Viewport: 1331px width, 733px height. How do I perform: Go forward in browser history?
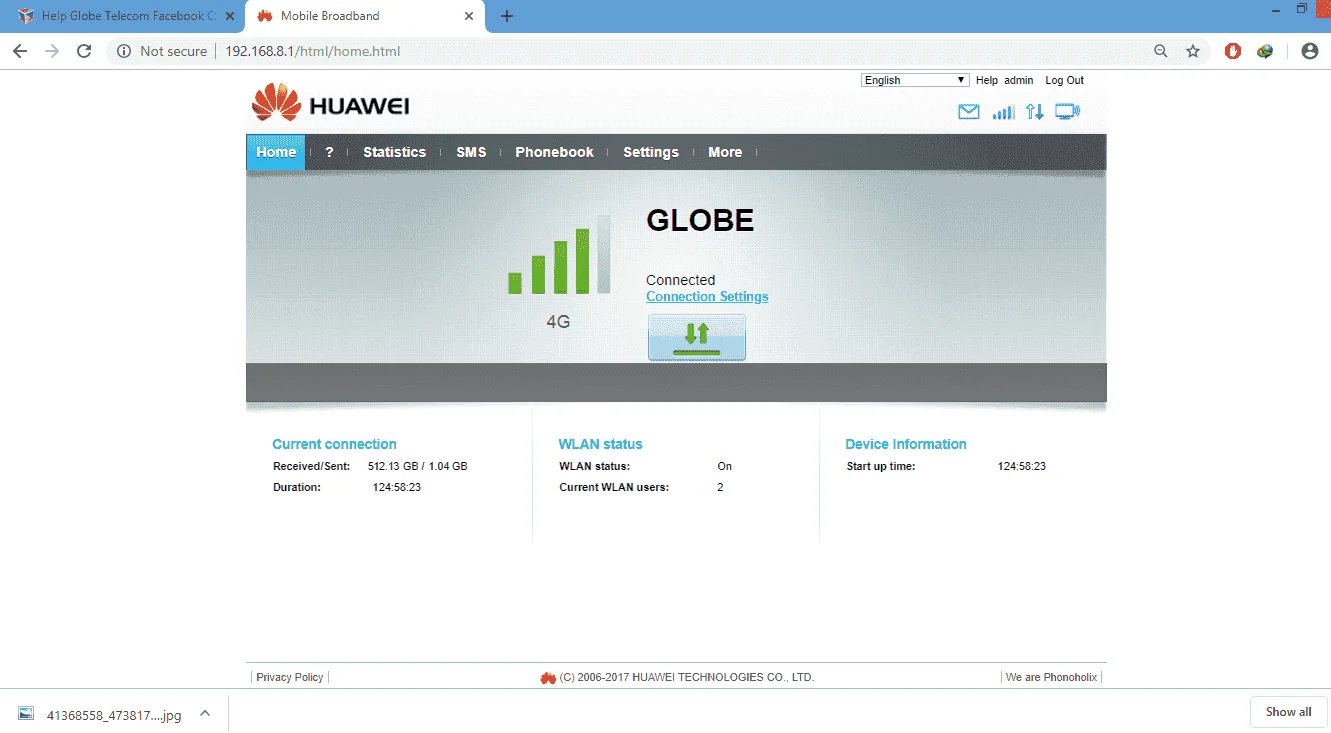coord(52,51)
